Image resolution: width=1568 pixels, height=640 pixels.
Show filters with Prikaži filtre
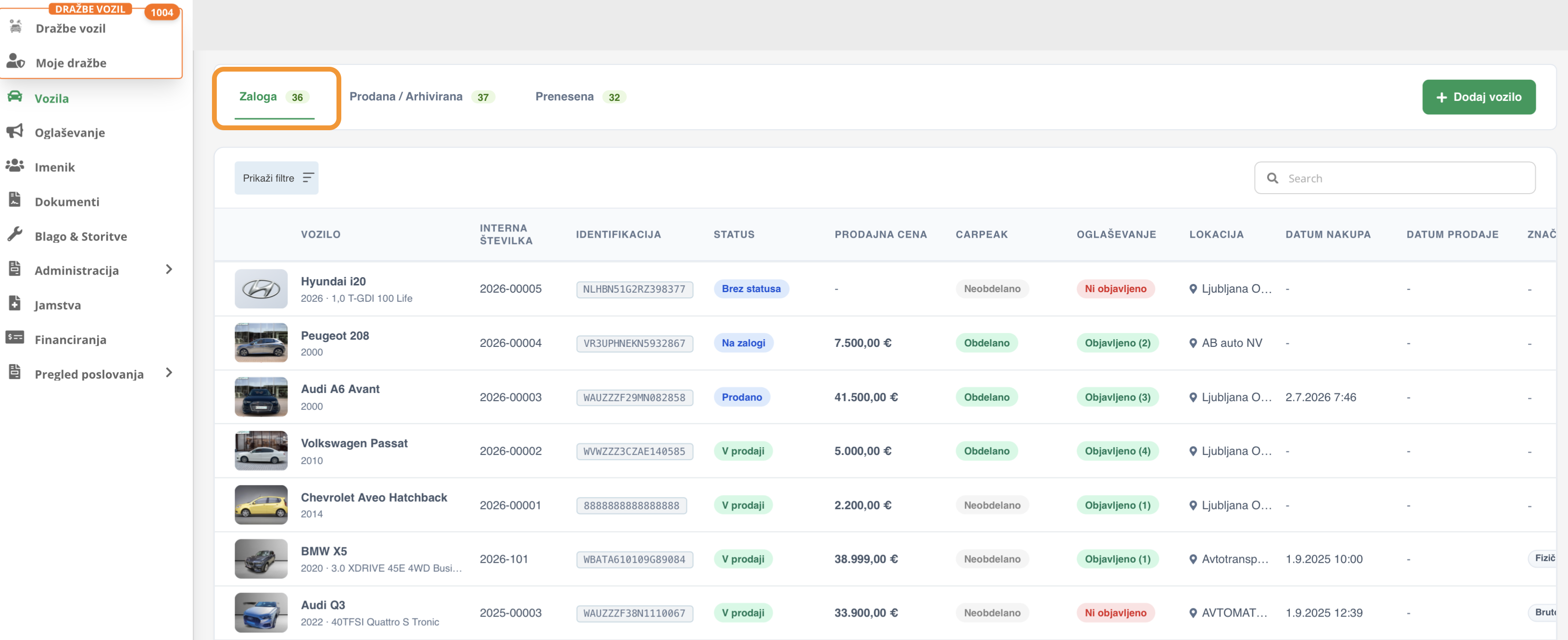[276, 178]
